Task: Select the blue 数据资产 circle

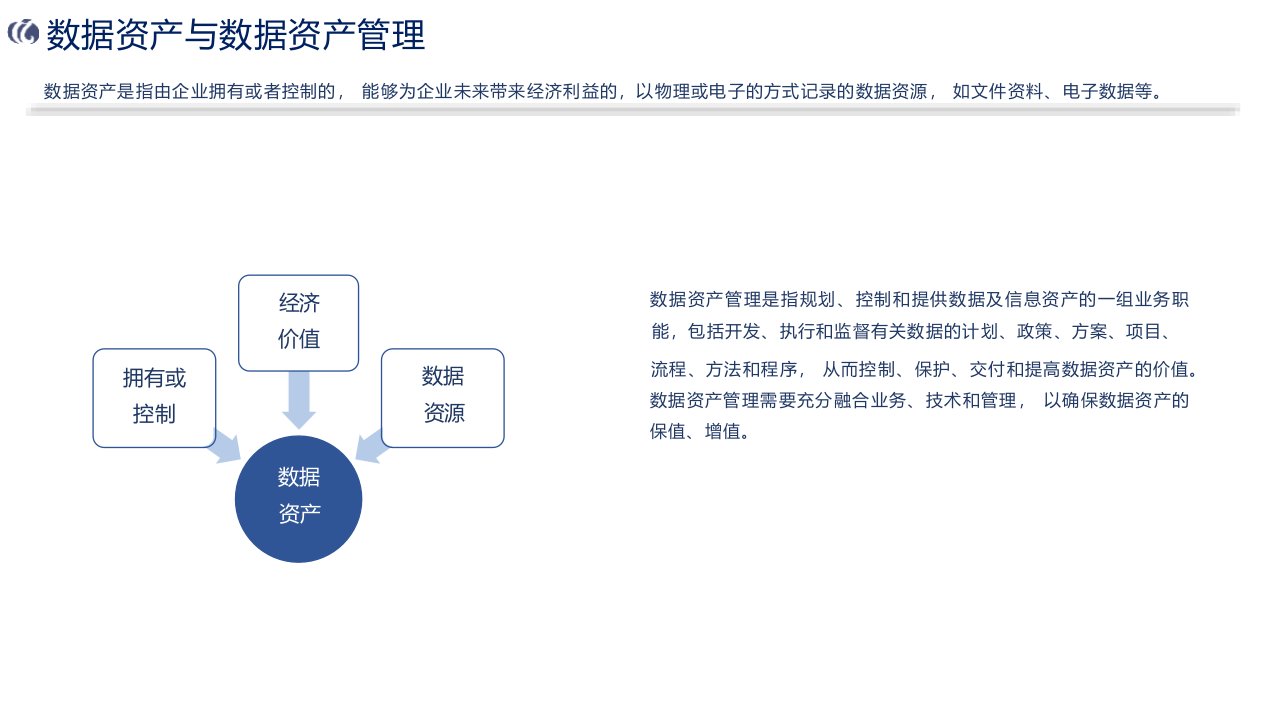Action: point(298,498)
